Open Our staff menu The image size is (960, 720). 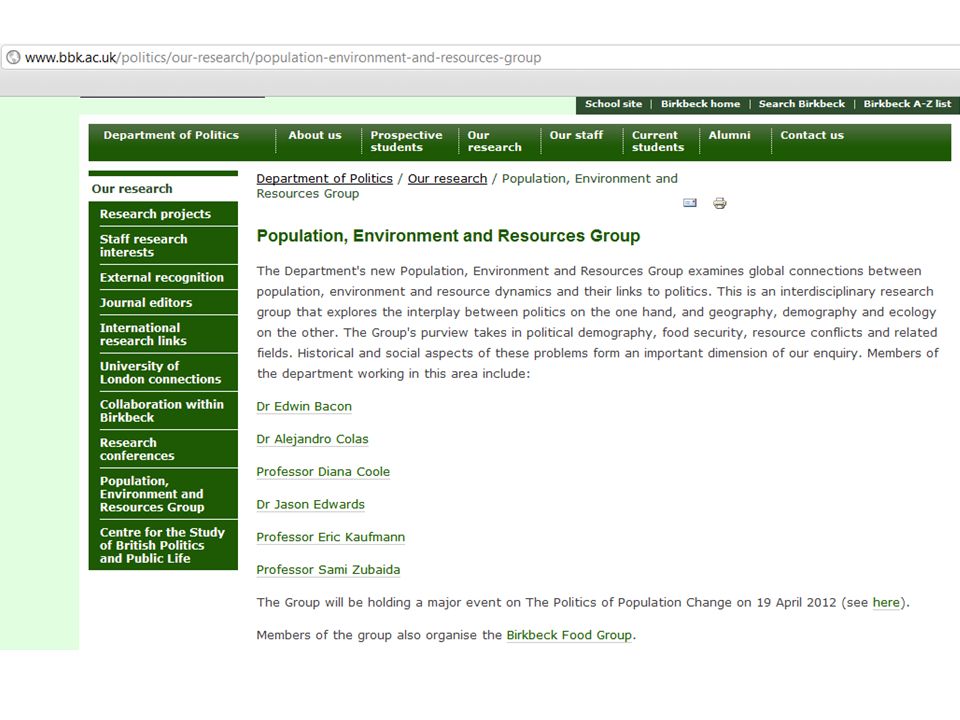pyautogui.click(x=576, y=135)
